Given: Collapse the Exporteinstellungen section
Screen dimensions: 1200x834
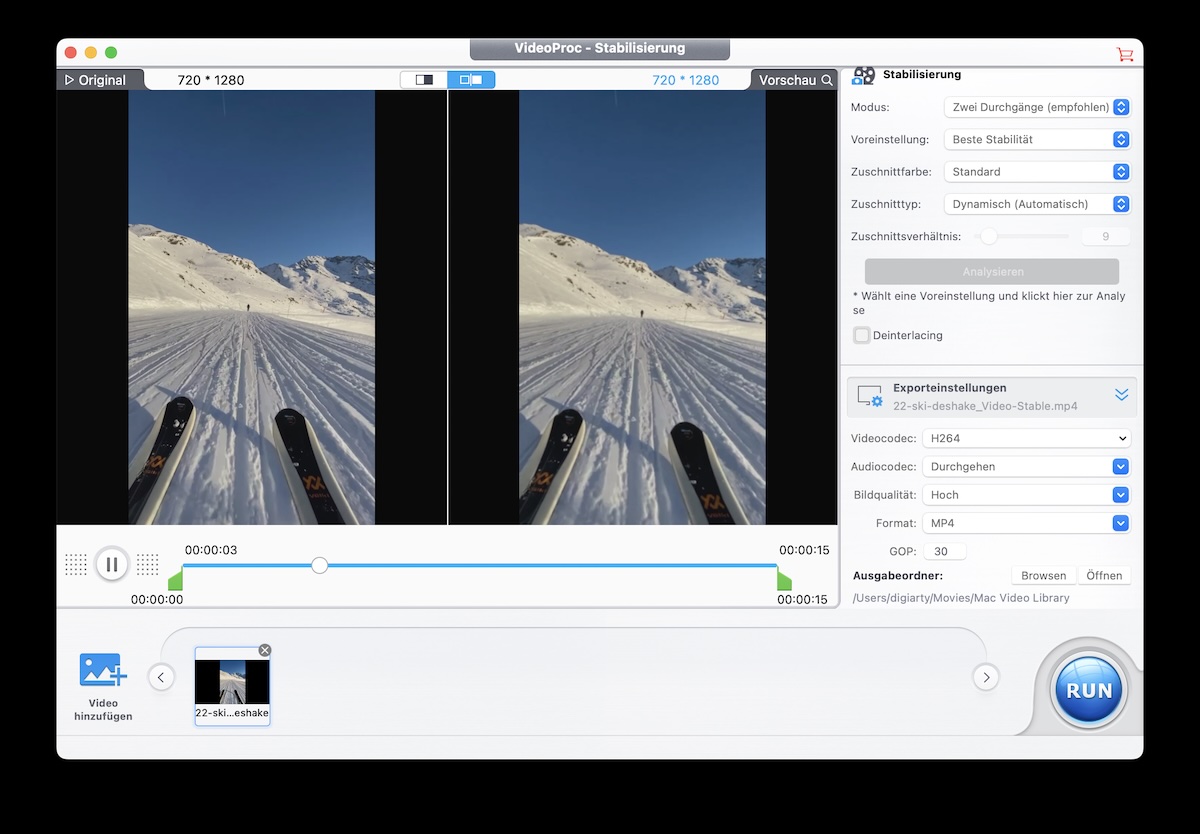Looking at the screenshot, I should (x=1121, y=394).
